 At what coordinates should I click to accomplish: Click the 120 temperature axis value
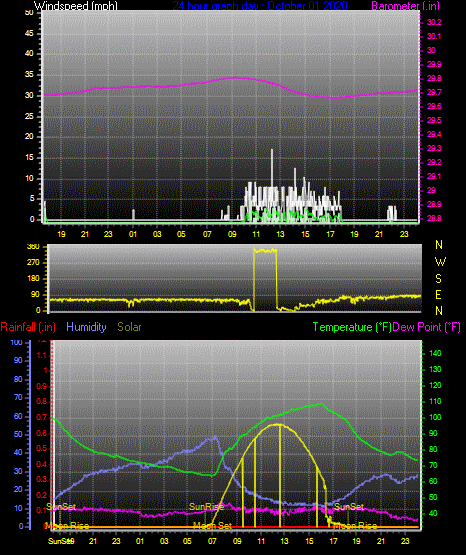pos(435,385)
